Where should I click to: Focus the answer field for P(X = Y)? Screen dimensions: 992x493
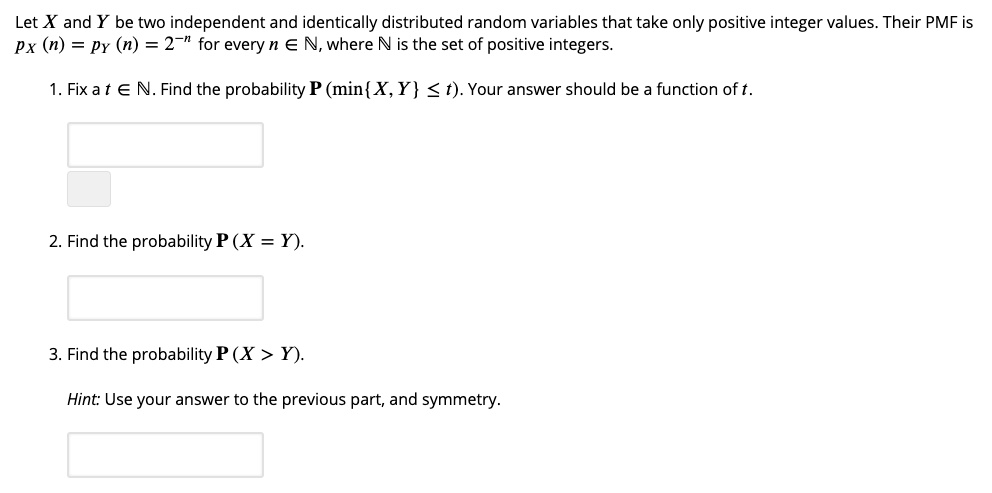pyautogui.click(x=165, y=298)
